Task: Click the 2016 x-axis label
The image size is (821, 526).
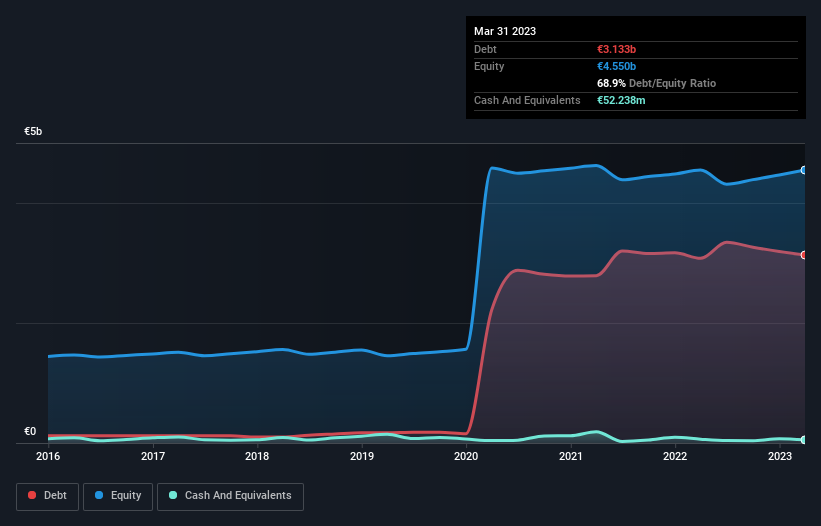Action: (x=48, y=456)
